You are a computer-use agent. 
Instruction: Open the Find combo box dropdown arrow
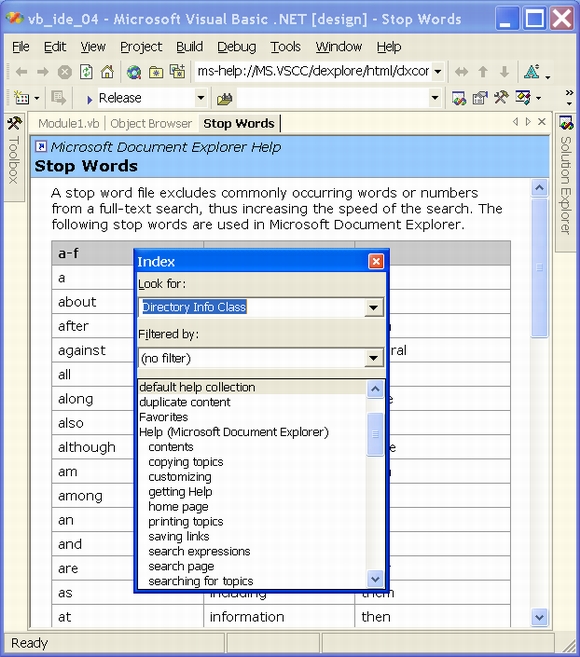pyautogui.click(x=435, y=98)
